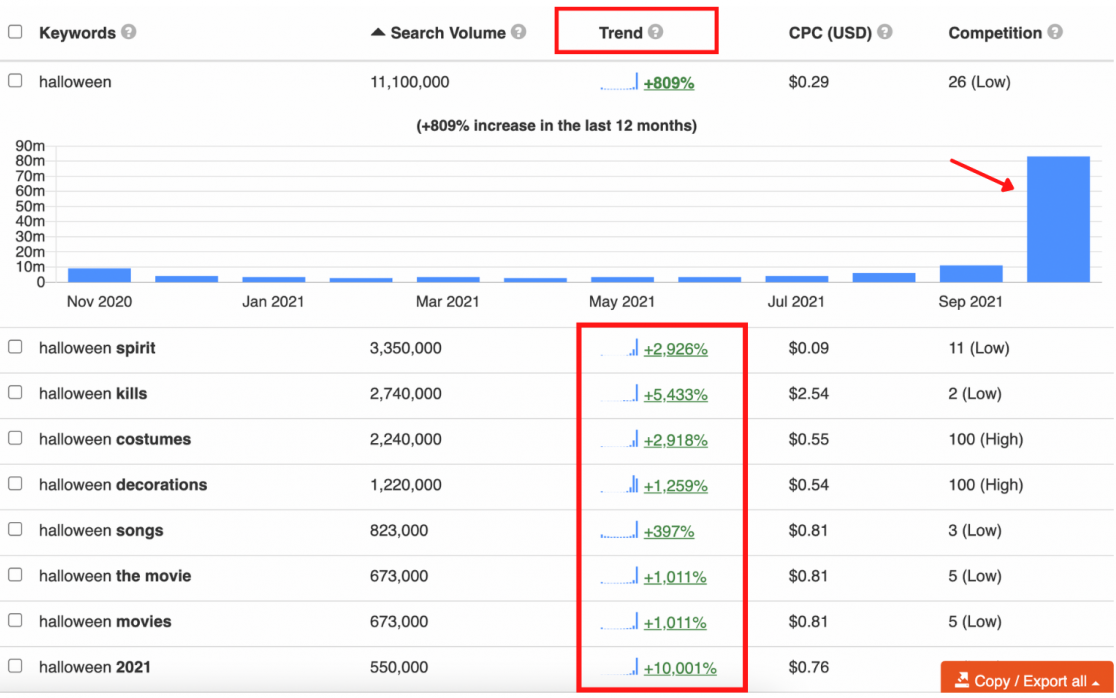Image resolution: width=1116 pixels, height=698 pixels.
Task: Click the Competition column header
Action: pos(996,32)
